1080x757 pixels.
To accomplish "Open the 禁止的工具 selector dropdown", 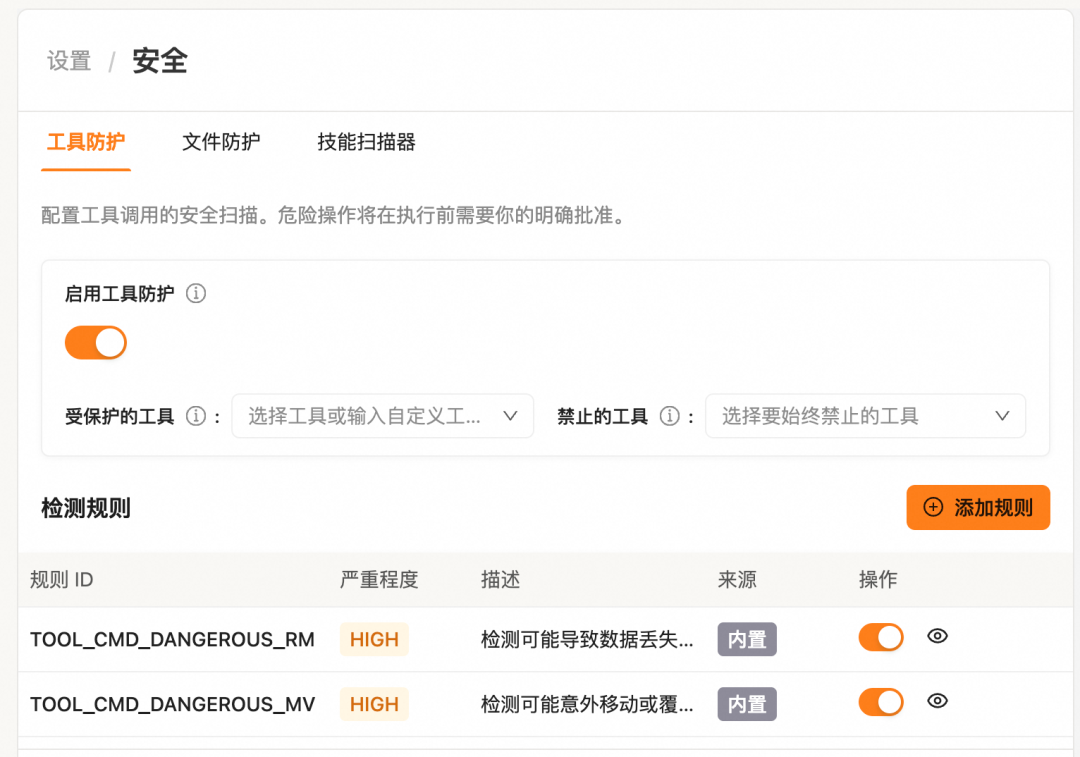I will click(866, 415).
